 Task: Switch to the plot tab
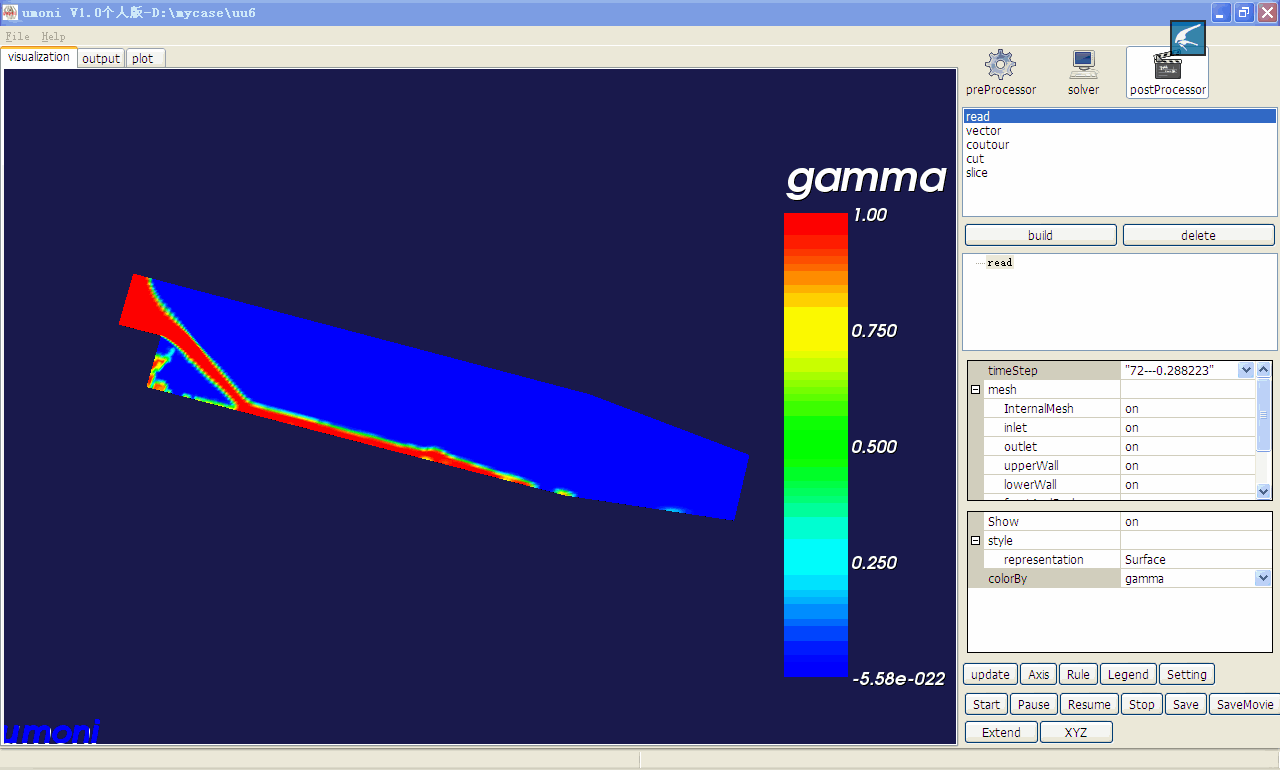click(143, 58)
